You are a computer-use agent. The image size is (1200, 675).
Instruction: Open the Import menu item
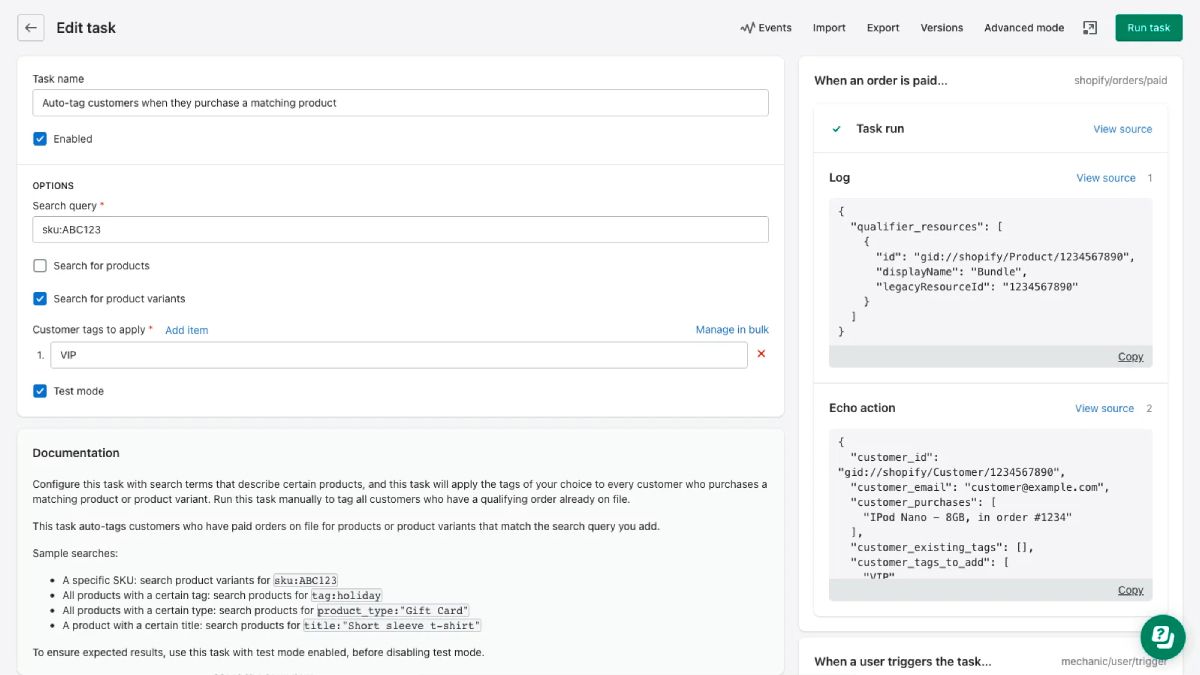(829, 28)
